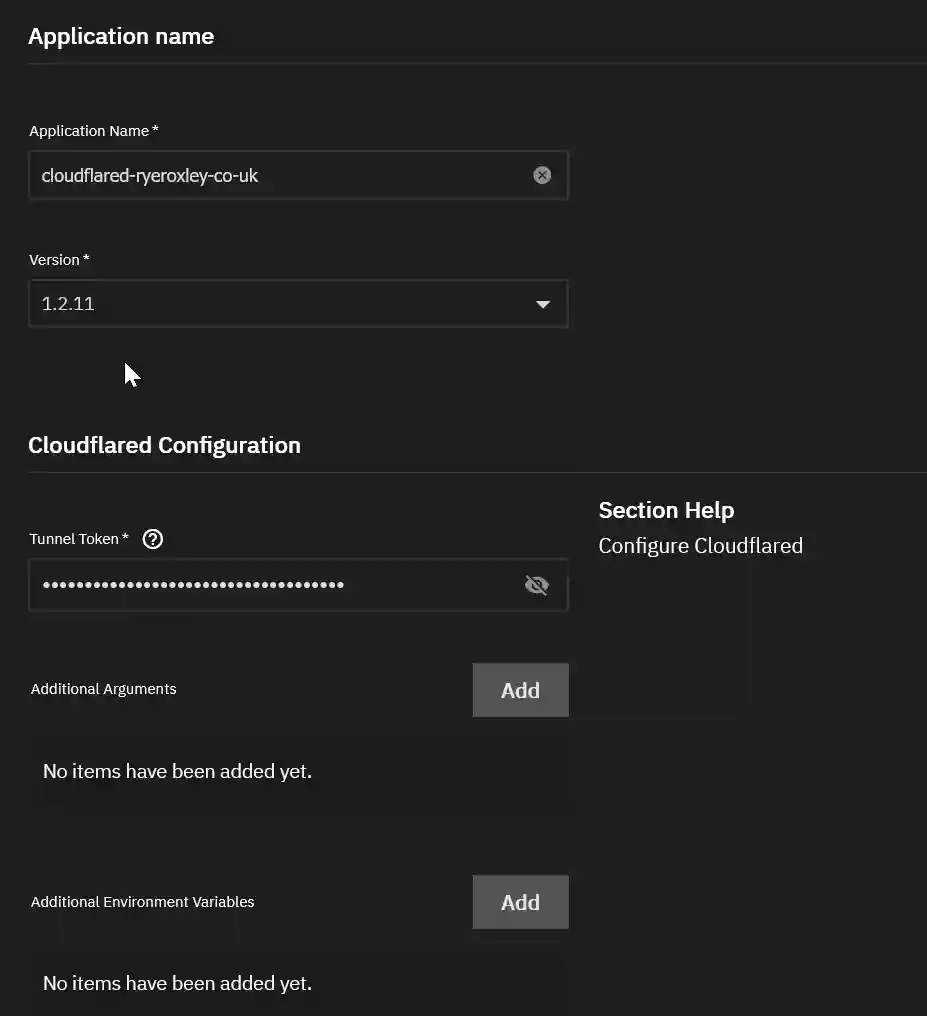Add an Additional Argument entry
This screenshot has height=1016, width=927.
[x=520, y=690]
